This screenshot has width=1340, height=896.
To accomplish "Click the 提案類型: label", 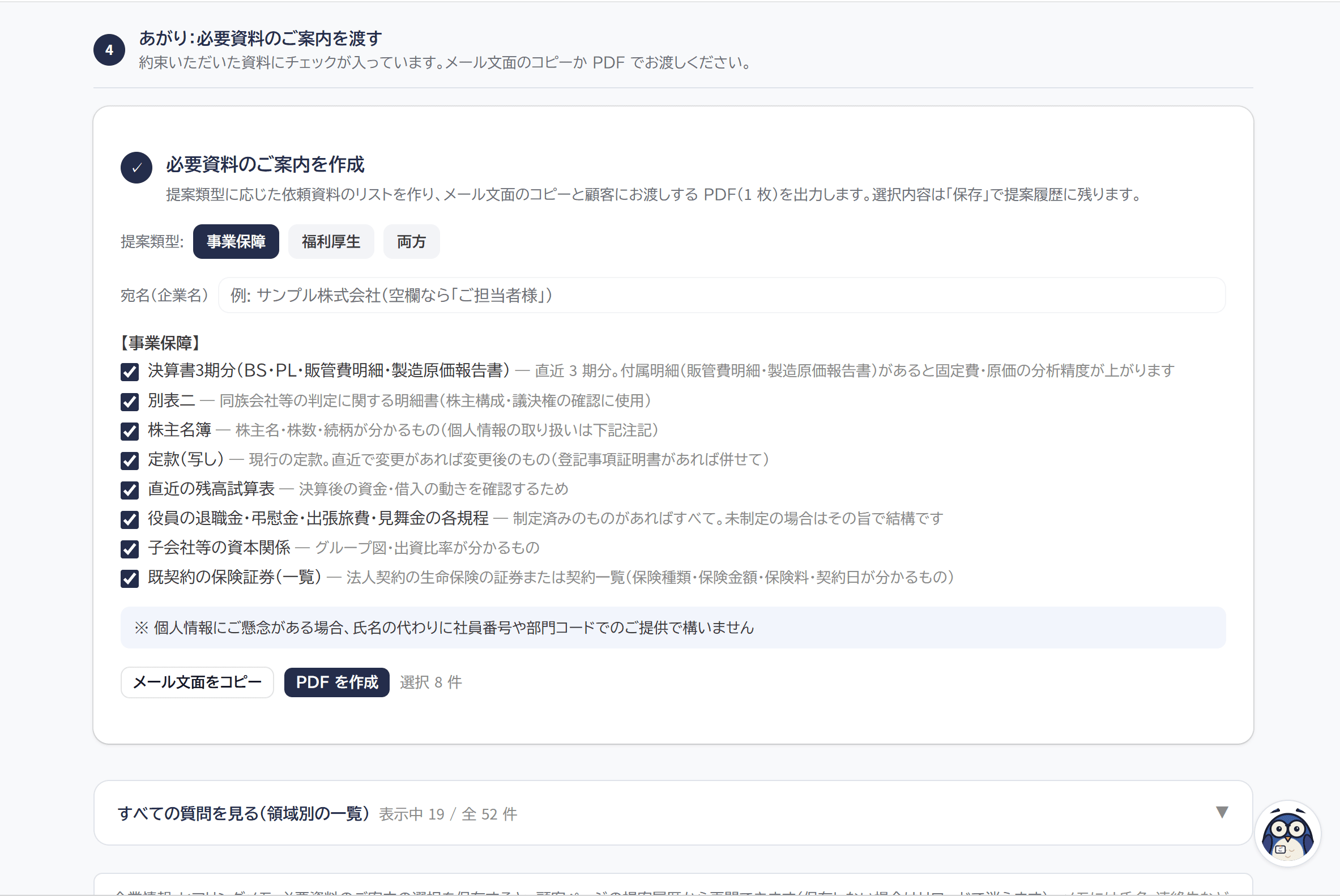I will click(152, 242).
